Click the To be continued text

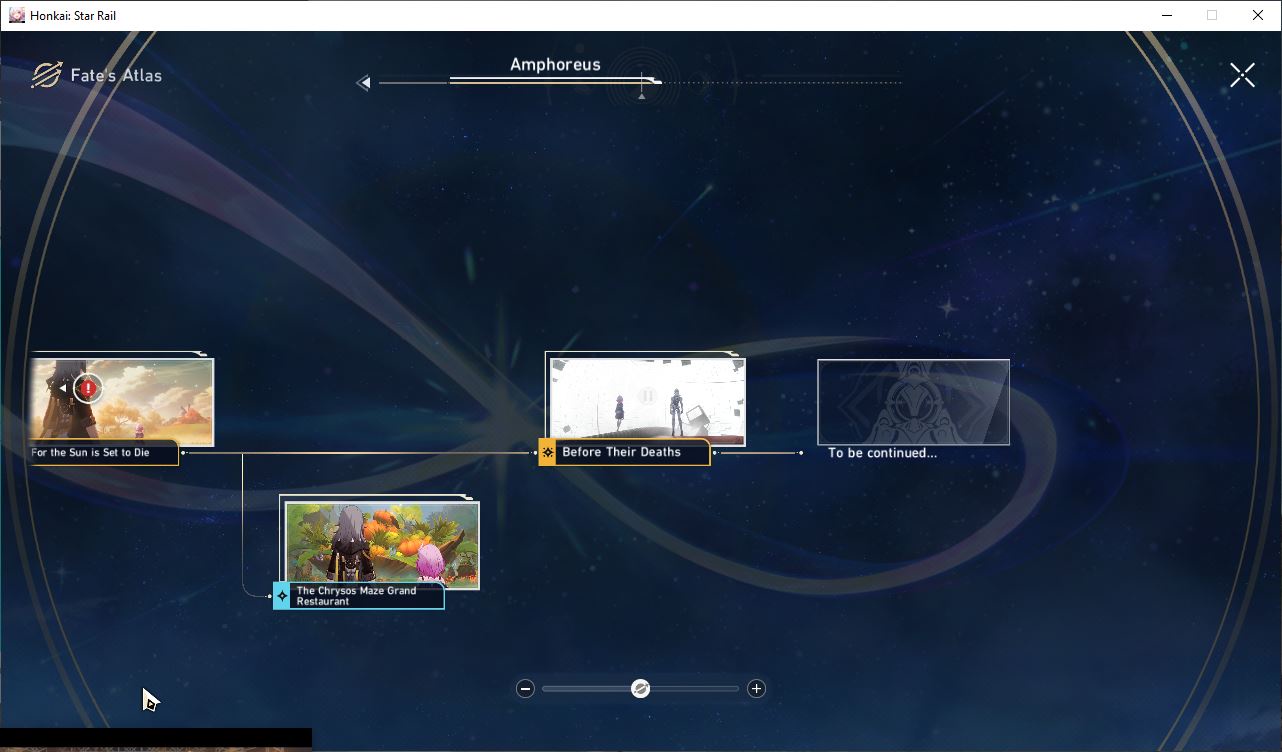point(883,453)
